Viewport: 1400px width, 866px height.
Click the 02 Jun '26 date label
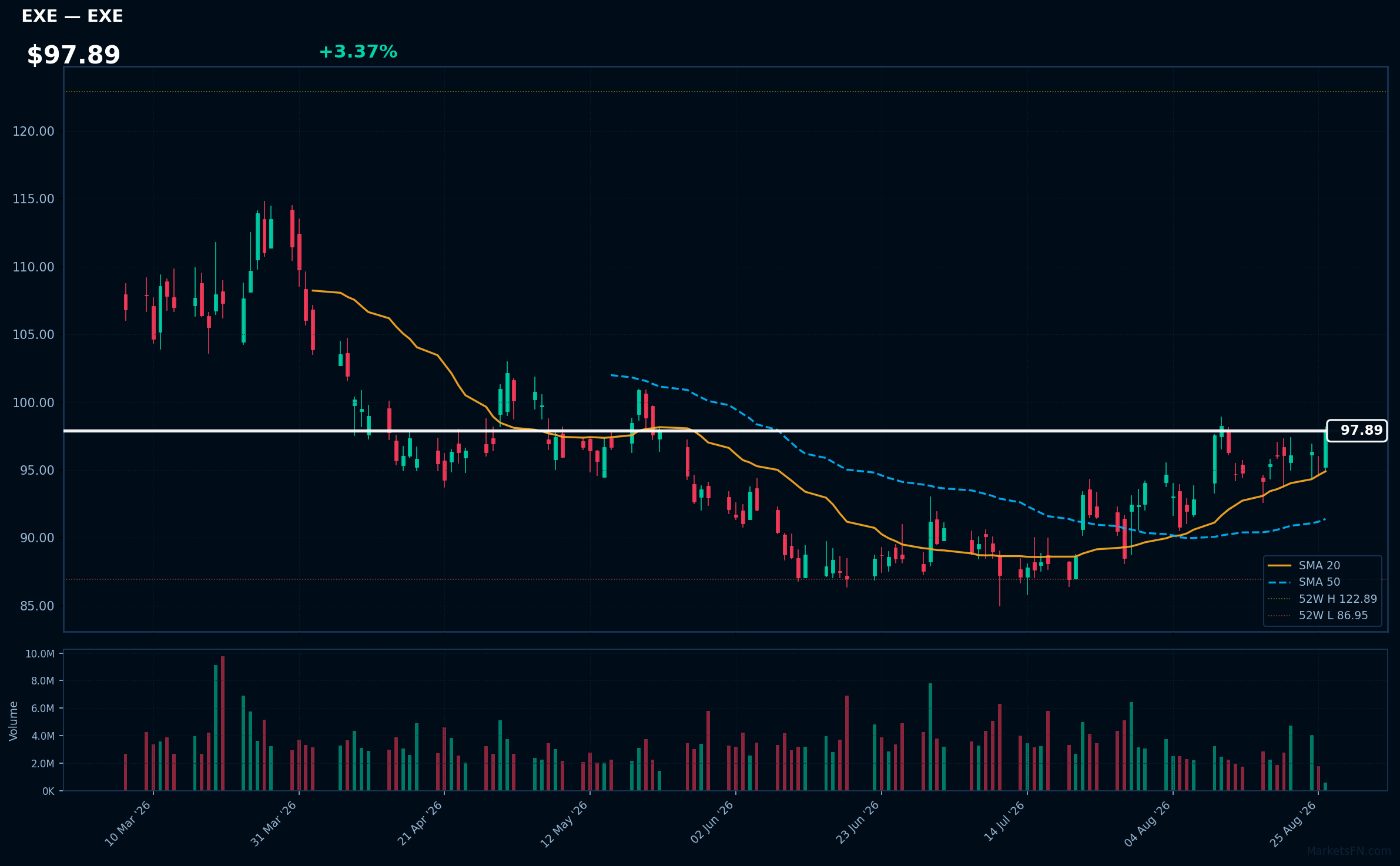[x=711, y=824]
